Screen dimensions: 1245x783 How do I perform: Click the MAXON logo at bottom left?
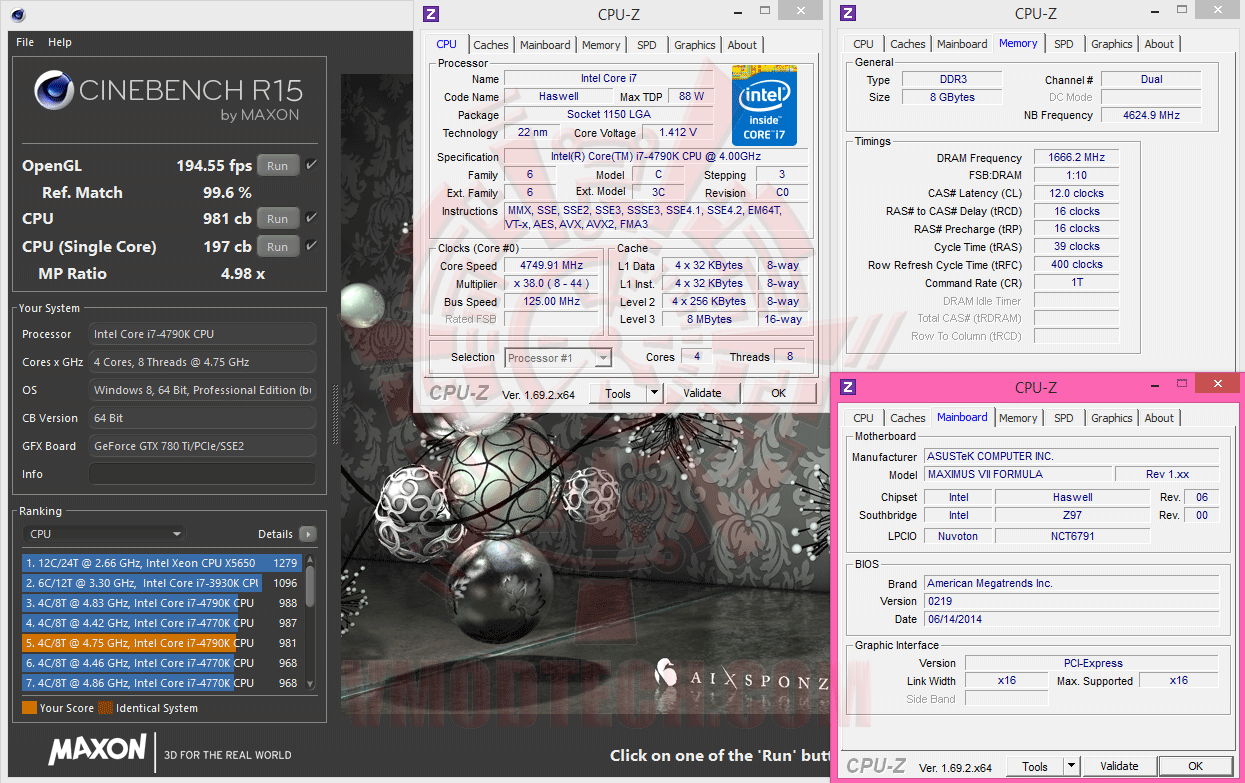[98, 749]
